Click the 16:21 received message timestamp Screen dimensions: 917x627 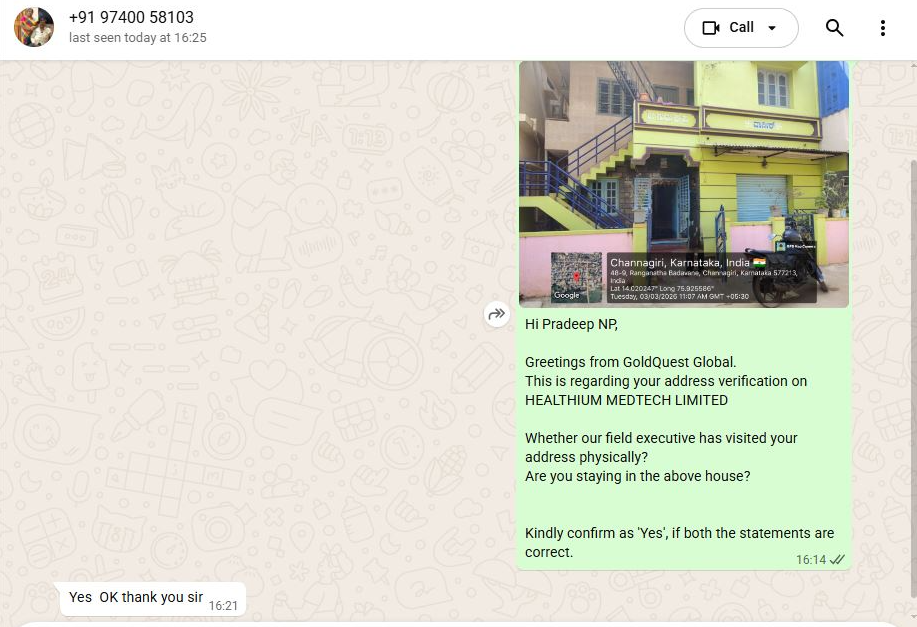point(223,606)
